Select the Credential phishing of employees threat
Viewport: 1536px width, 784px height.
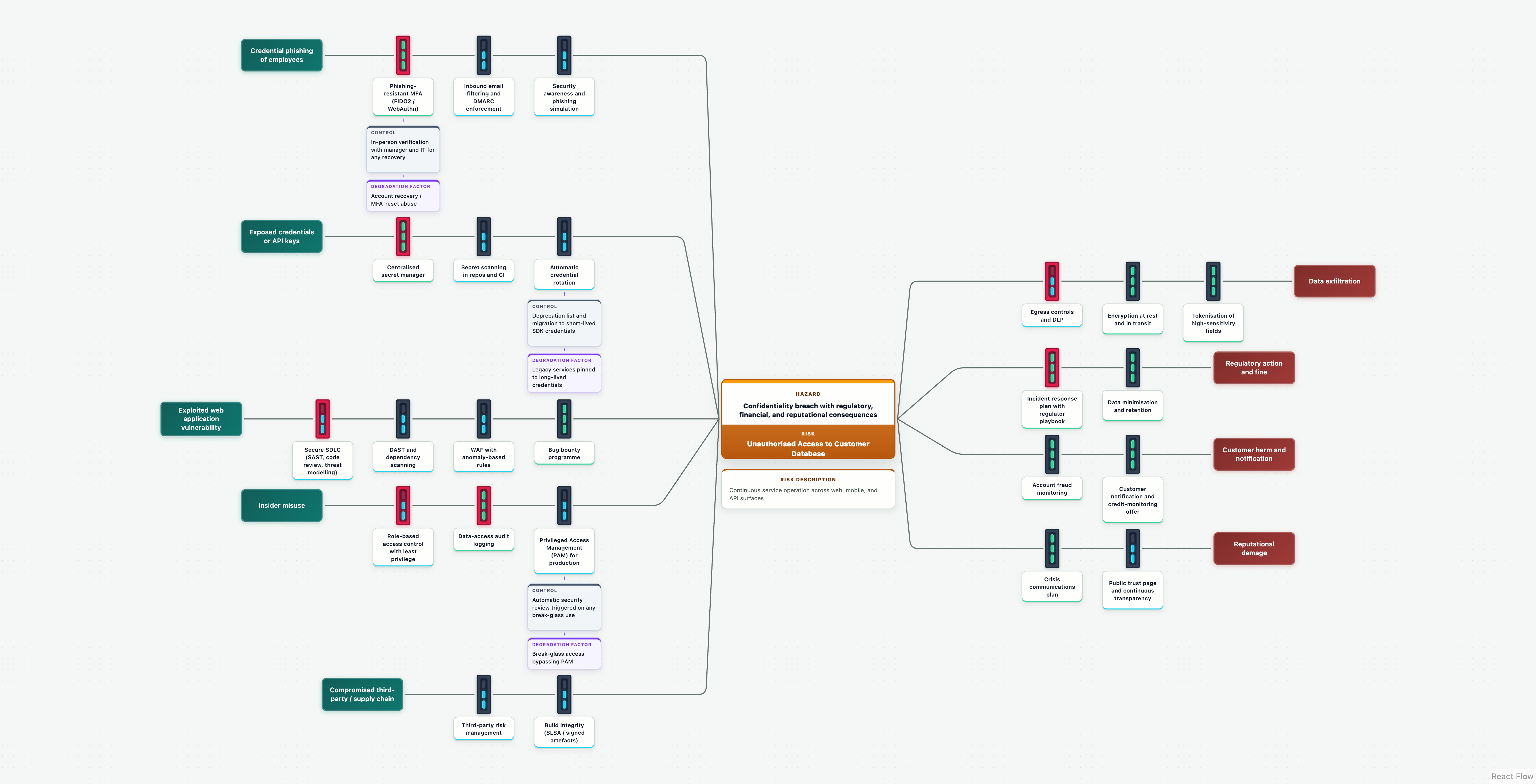tap(281, 55)
